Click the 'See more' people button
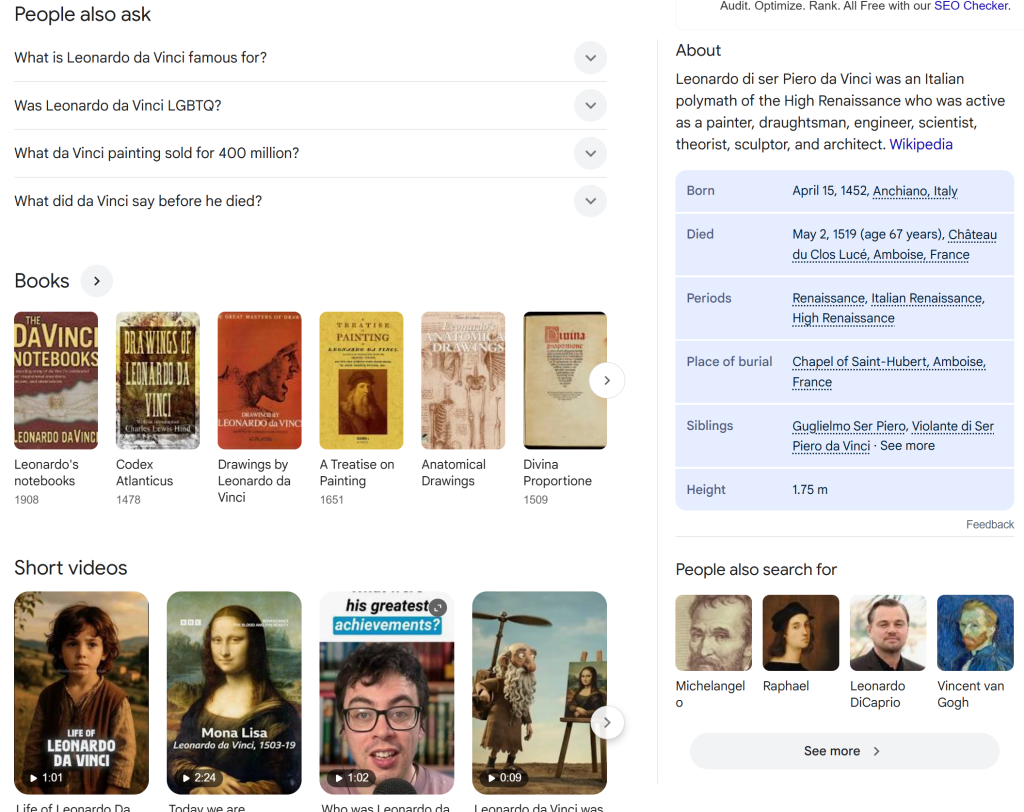The image size is (1024, 812). pos(844,751)
